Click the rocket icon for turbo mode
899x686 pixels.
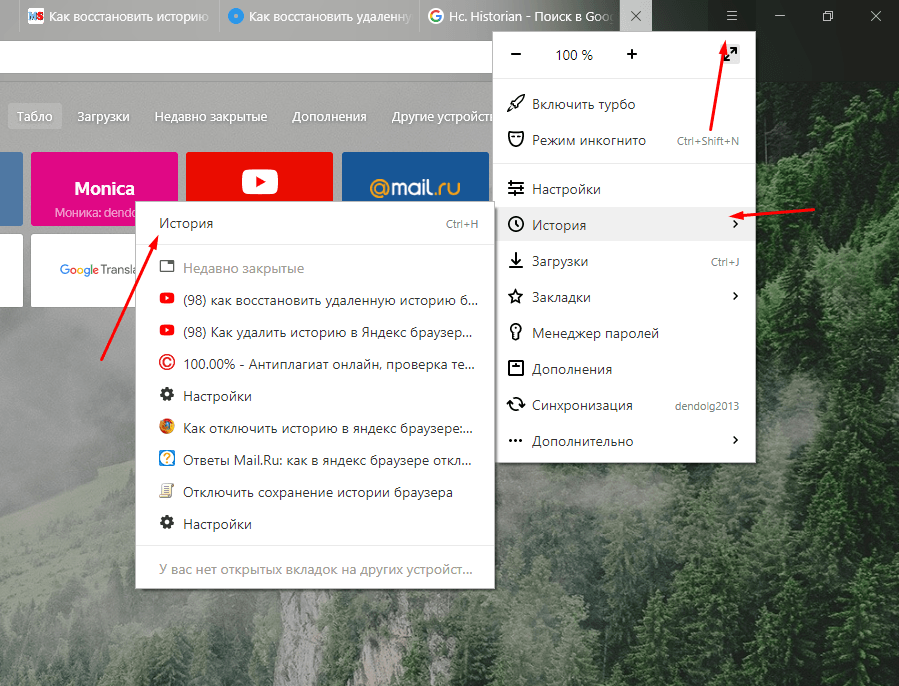(x=515, y=104)
